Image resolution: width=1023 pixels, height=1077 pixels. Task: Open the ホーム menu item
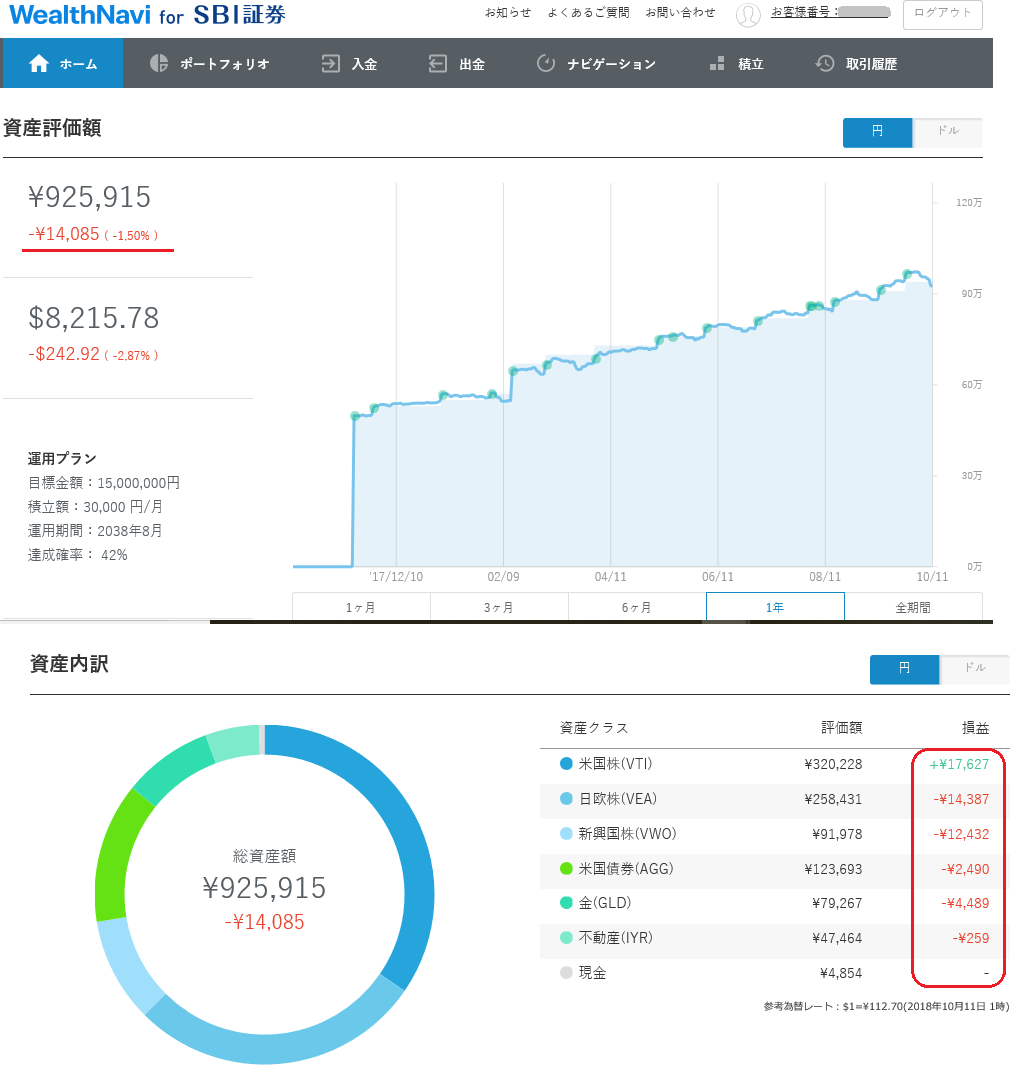tap(62, 63)
